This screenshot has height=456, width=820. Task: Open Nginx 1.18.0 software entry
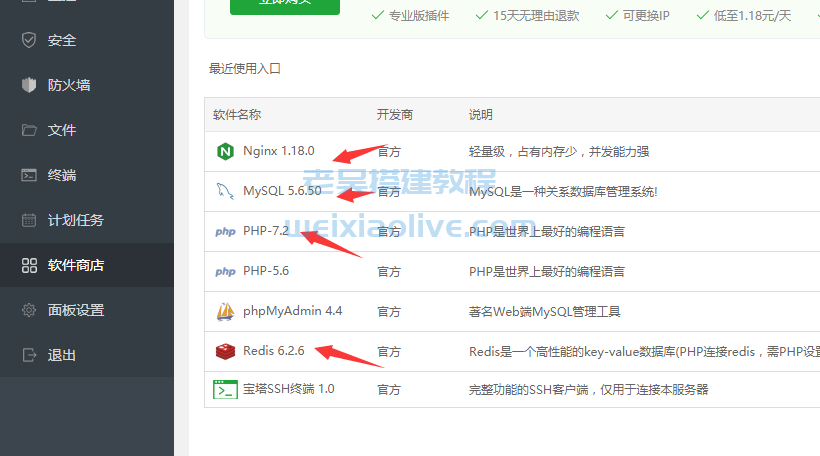click(279, 151)
